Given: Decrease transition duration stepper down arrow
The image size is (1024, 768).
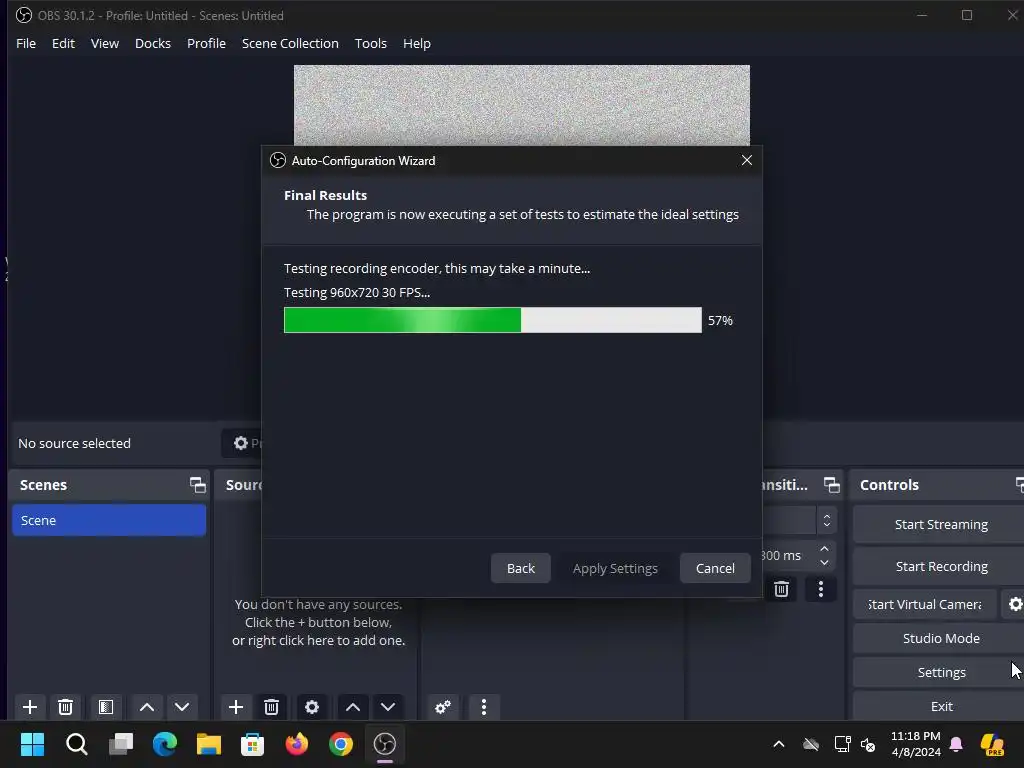Looking at the screenshot, I should click(x=824, y=562).
